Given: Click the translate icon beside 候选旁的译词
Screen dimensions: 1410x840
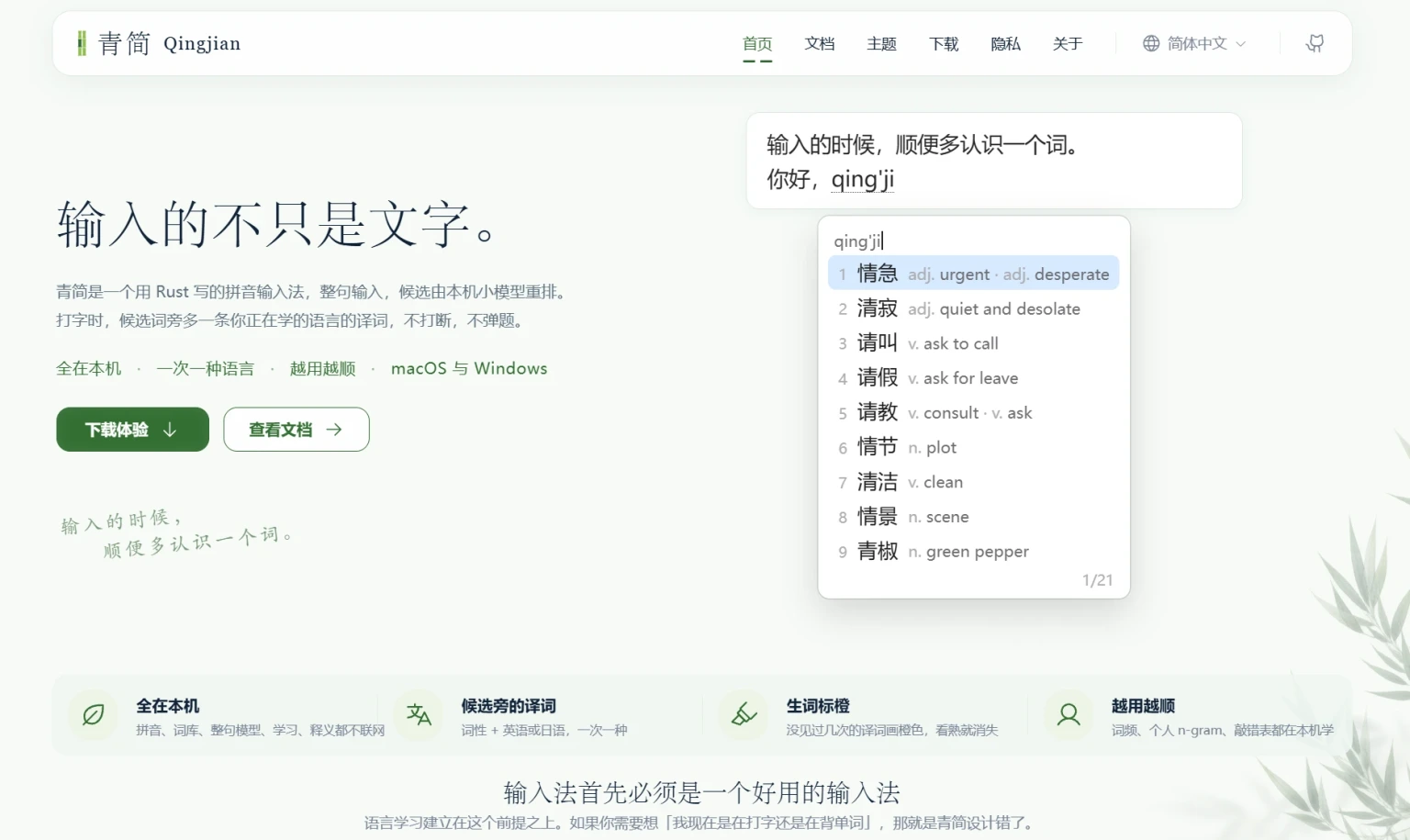Looking at the screenshot, I should pos(419,714).
